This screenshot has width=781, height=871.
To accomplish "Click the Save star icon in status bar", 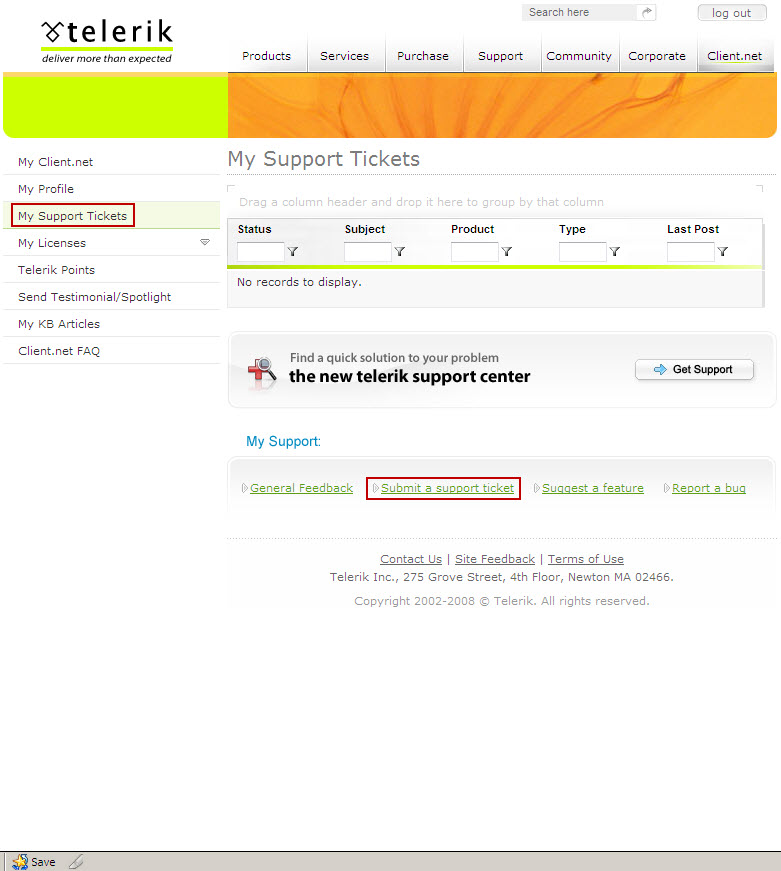I will [20, 862].
